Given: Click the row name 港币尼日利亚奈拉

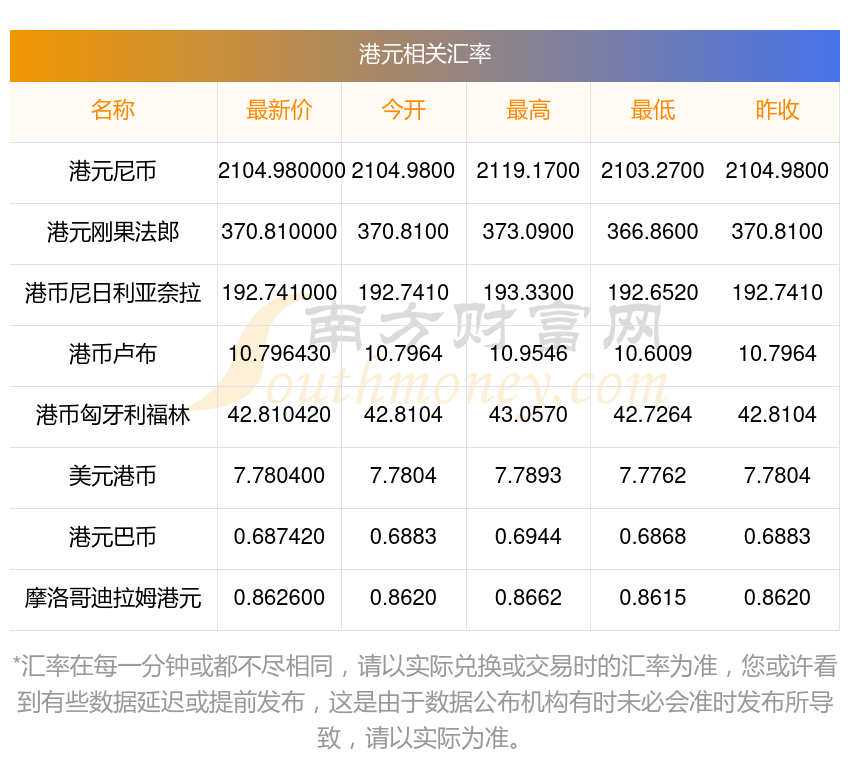Looking at the screenshot, I should (x=113, y=293).
